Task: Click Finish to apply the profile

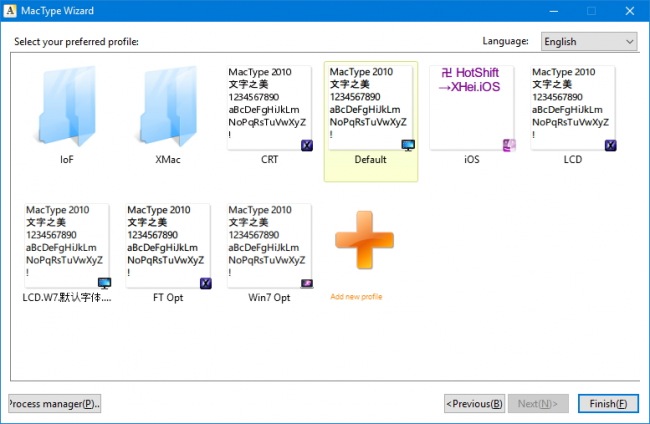Action: [608, 403]
